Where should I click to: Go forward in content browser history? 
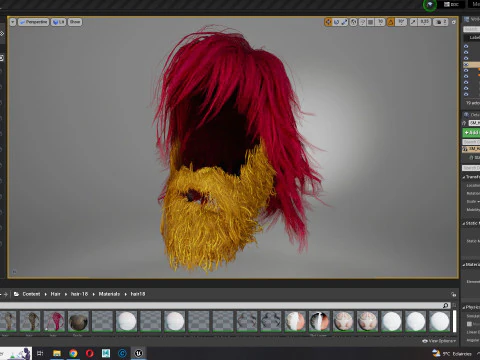(5, 294)
